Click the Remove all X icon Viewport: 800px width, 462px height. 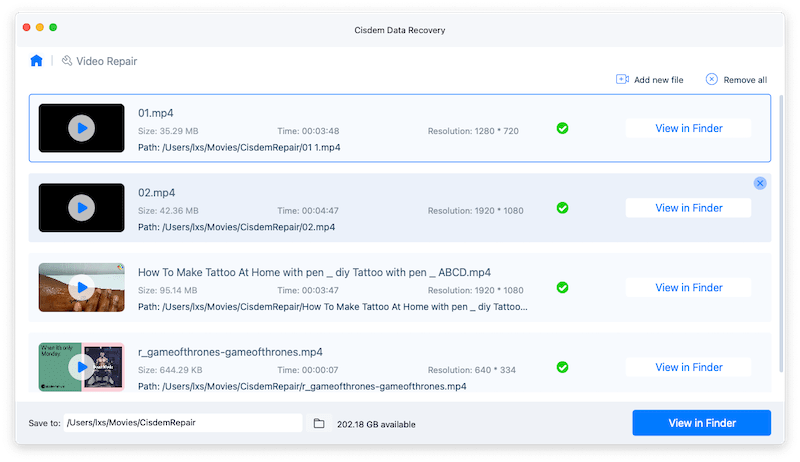[712, 80]
